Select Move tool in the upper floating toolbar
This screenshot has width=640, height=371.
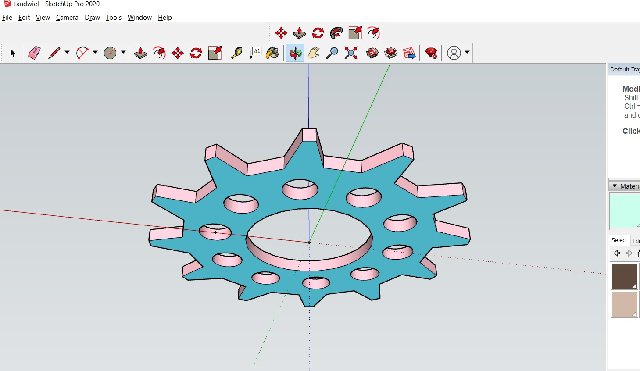click(x=281, y=33)
